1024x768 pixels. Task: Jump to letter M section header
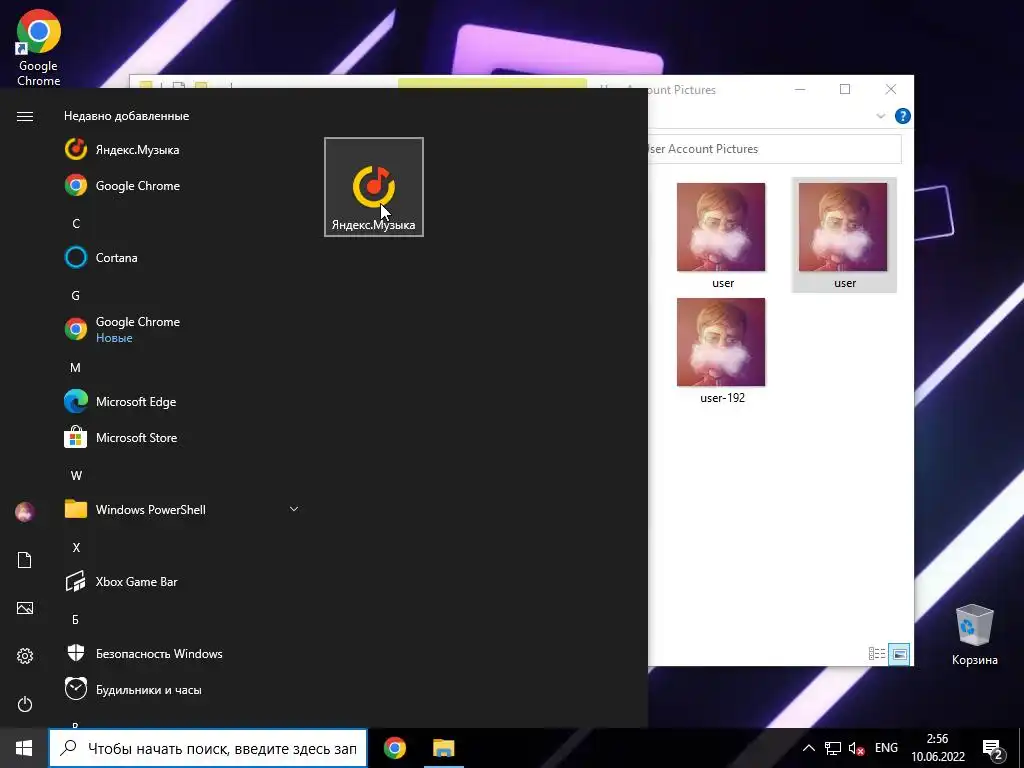76,368
